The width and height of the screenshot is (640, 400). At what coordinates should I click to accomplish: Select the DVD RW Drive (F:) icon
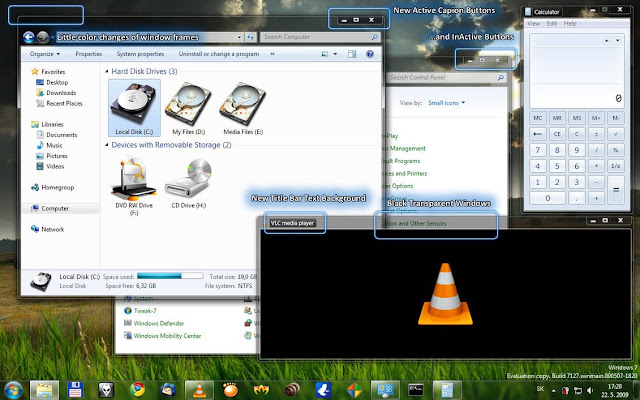[x=134, y=187]
